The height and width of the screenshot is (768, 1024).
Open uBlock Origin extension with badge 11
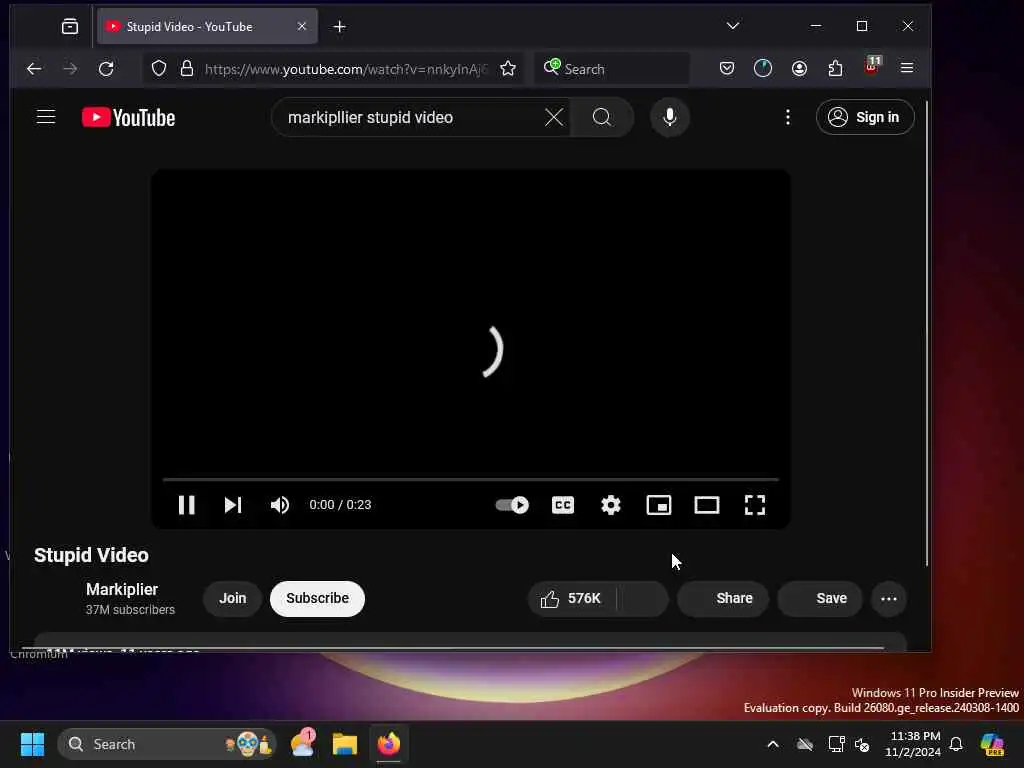872,67
